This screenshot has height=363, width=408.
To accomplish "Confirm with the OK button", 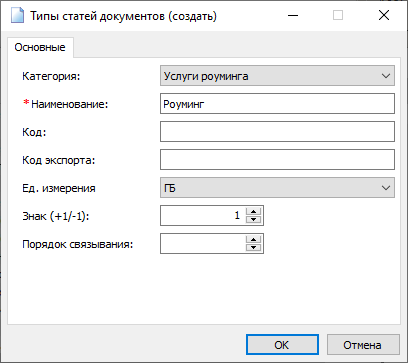I will (x=282, y=345).
